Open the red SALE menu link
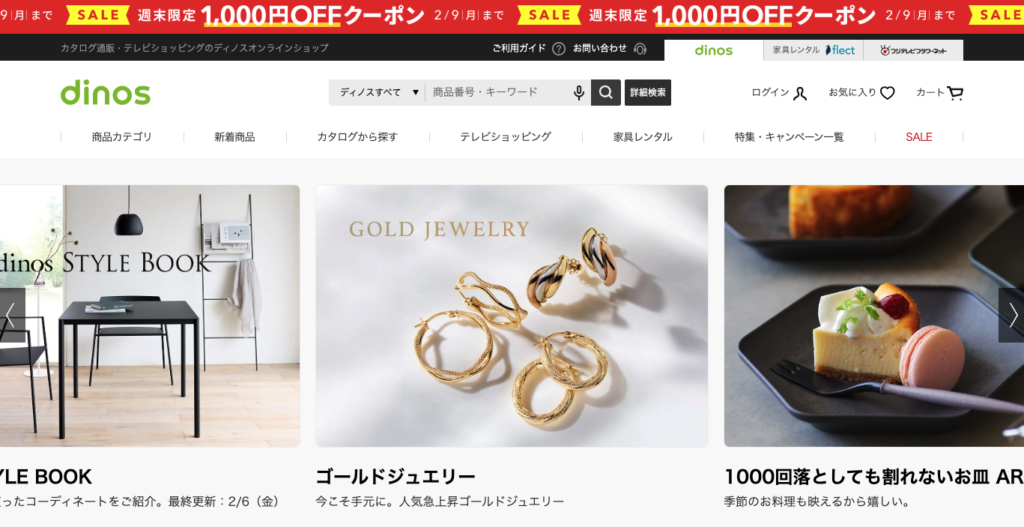The width and height of the screenshot is (1024, 527). pyautogui.click(x=919, y=136)
